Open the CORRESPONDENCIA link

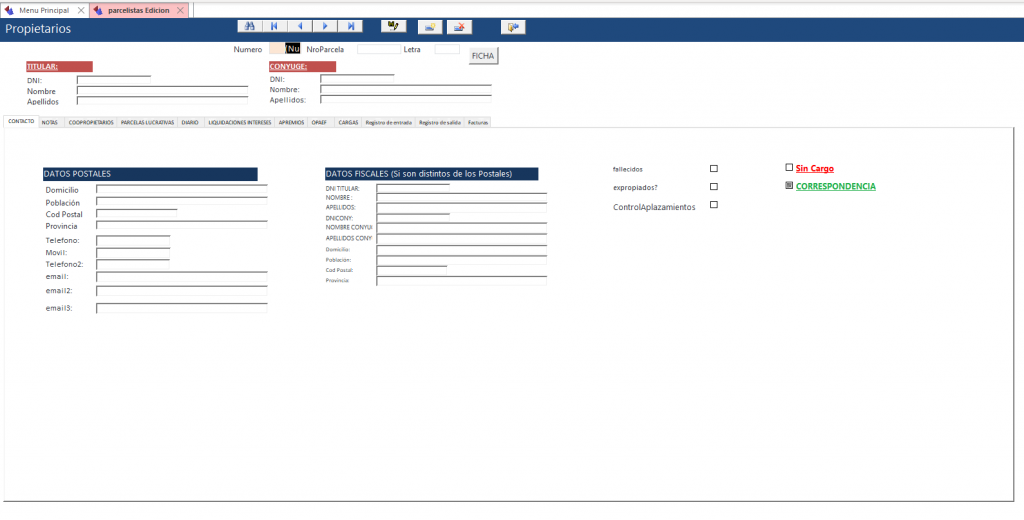(835, 186)
